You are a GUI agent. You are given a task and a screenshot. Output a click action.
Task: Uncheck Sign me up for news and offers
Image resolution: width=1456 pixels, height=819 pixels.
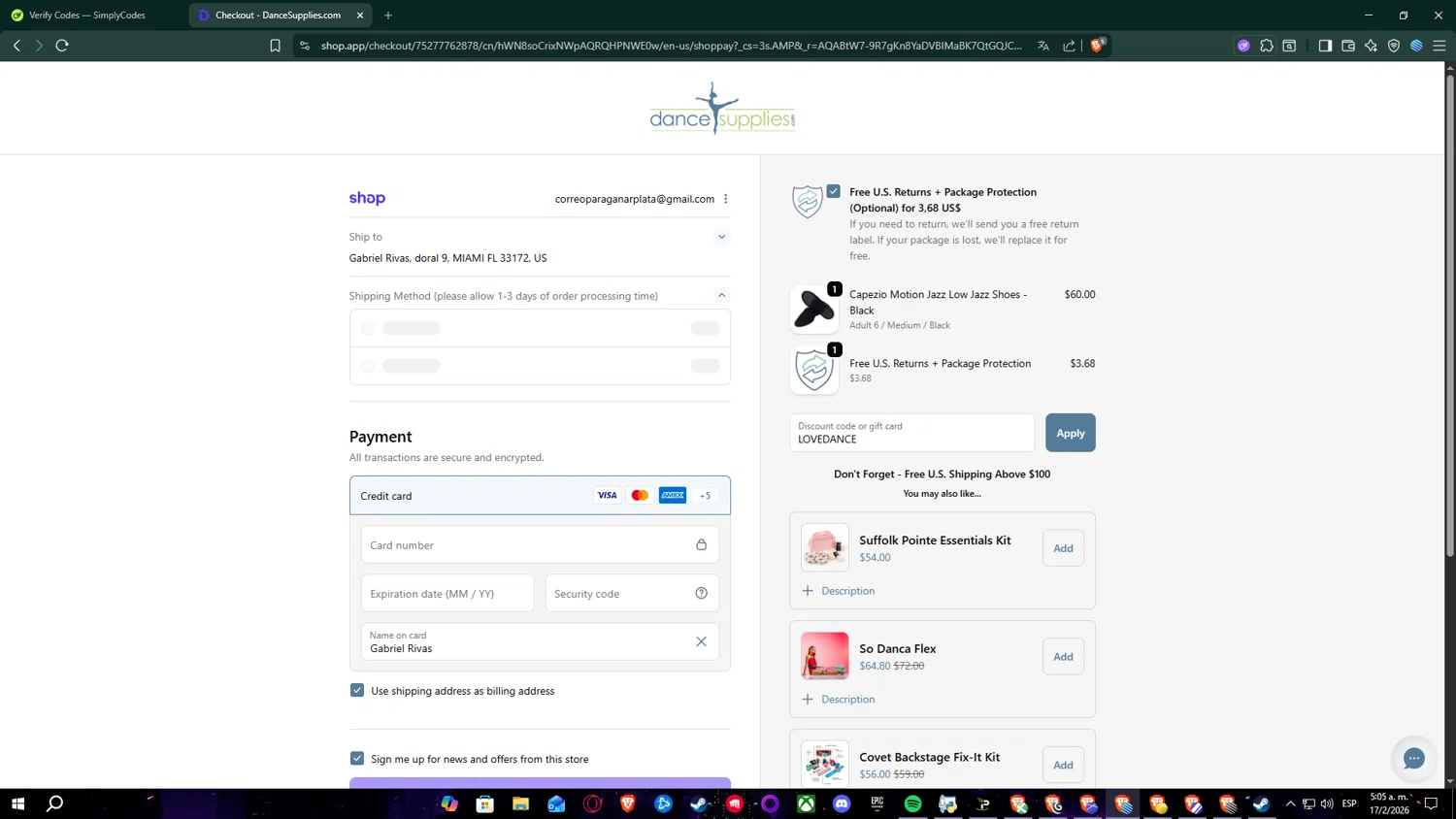pos(357,759)
